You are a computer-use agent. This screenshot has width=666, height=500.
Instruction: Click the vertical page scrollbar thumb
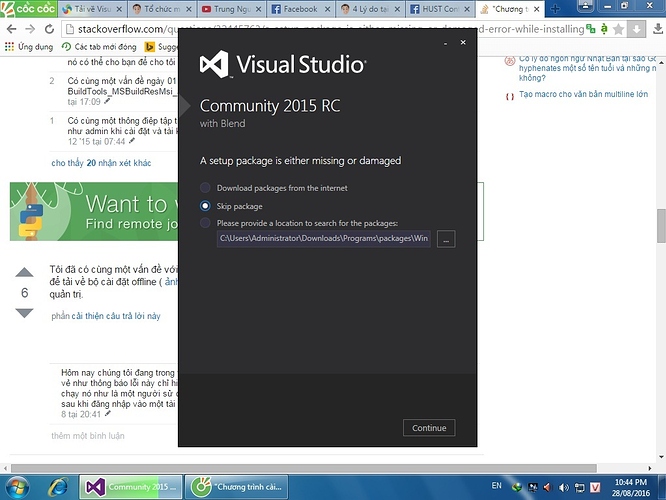coord(661,226)
